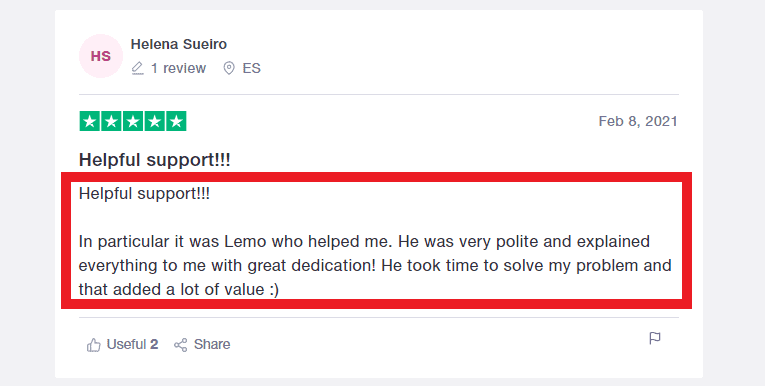Click the fifth green rating star
765x386 pixels.
click(x=176, y=122)
